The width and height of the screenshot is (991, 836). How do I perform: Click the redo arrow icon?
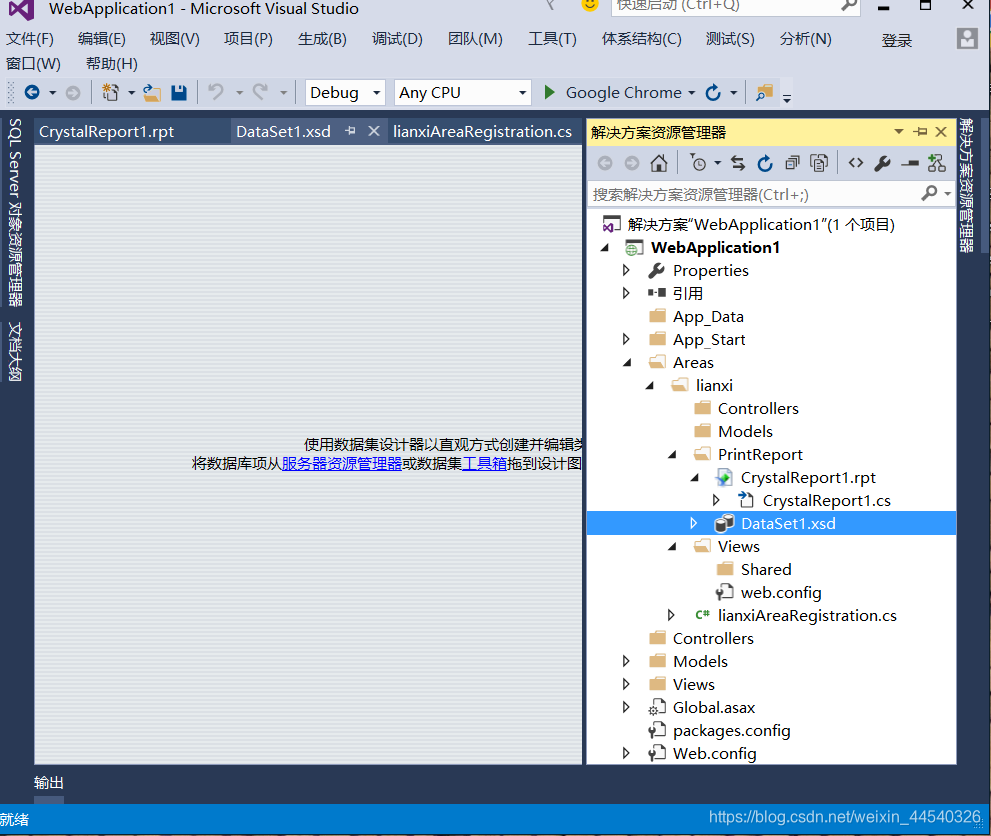click(260, 93)
